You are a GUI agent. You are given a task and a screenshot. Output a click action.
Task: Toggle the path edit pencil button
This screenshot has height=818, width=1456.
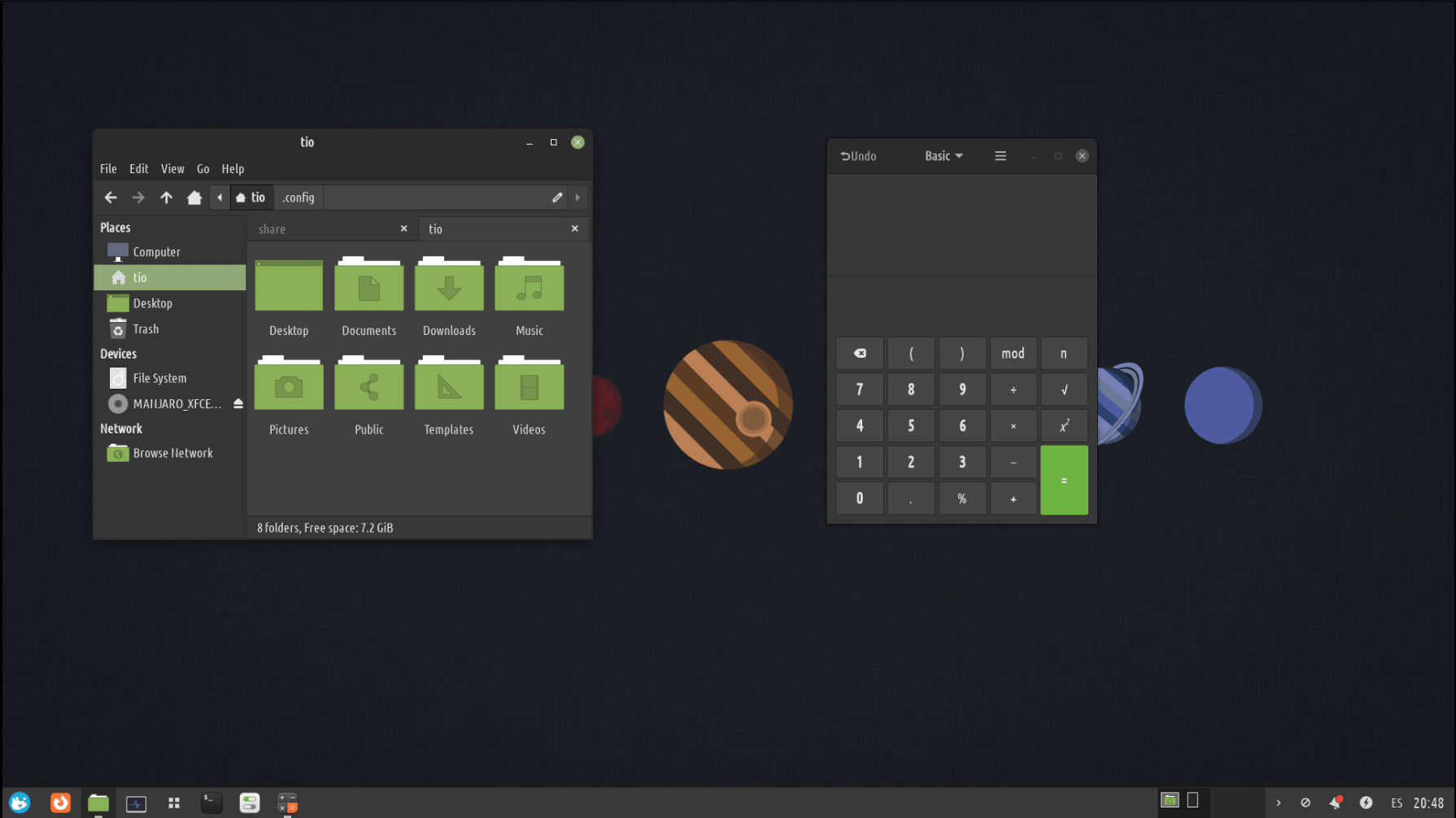(x=557, y=198)
